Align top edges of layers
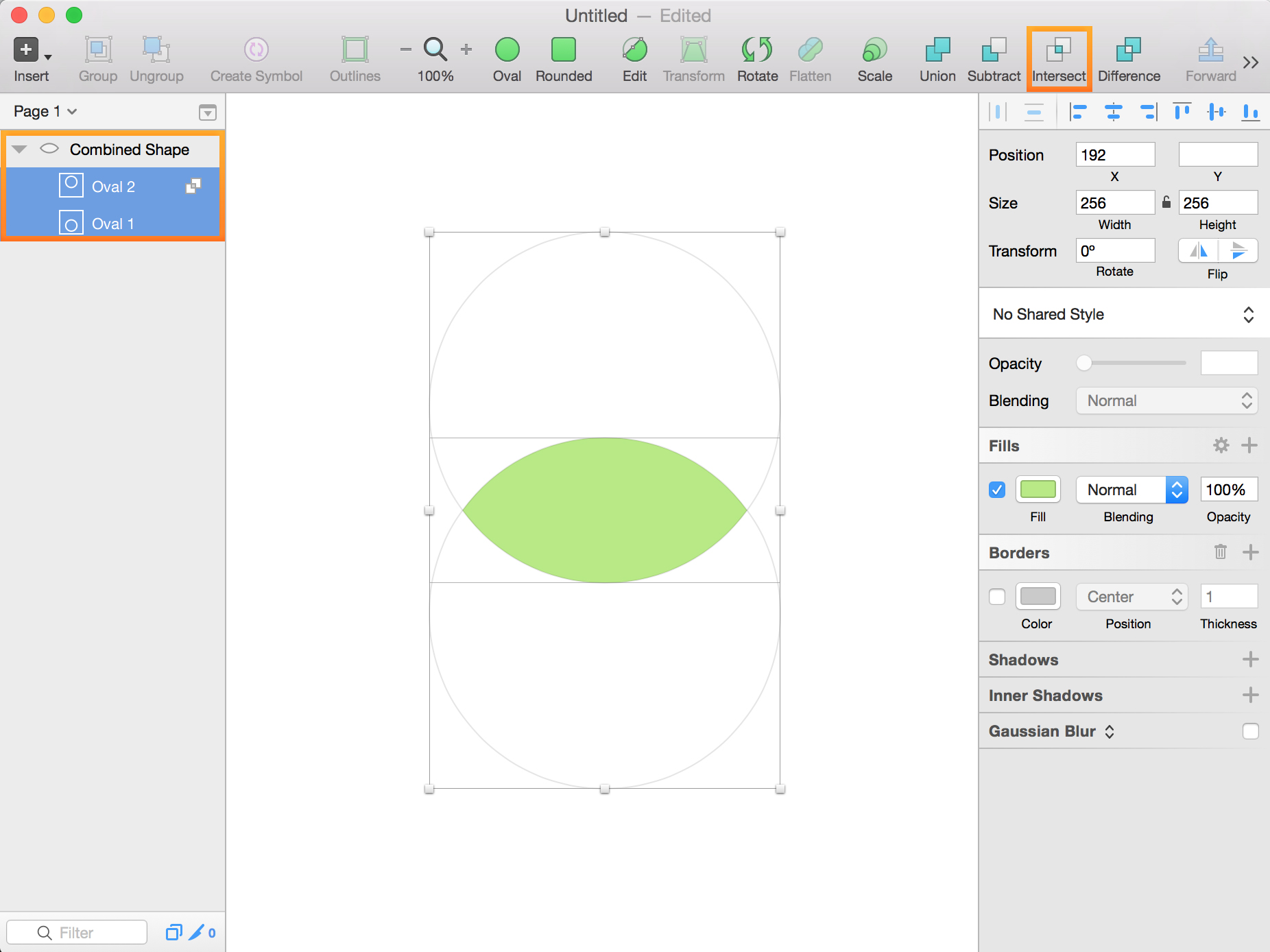Viewport: 1270px width, 952px height. 1182,111
